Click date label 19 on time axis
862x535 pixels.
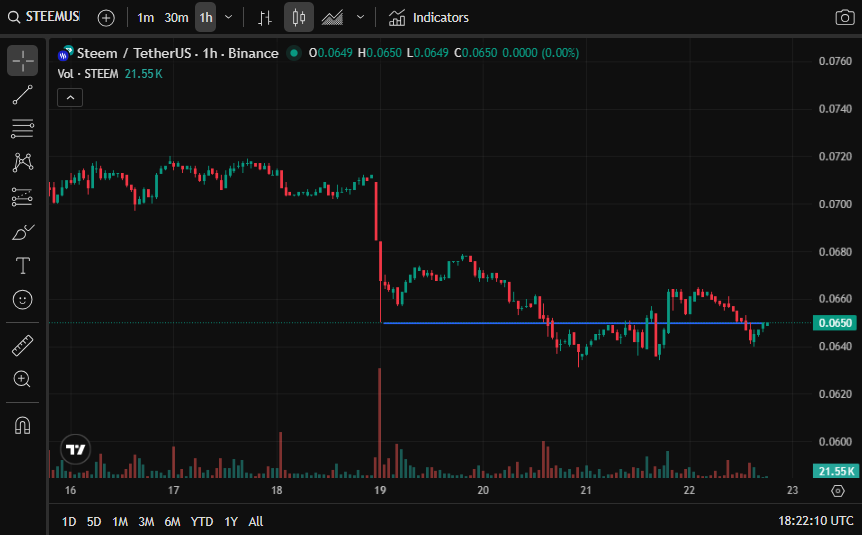(x=380, y=490)
